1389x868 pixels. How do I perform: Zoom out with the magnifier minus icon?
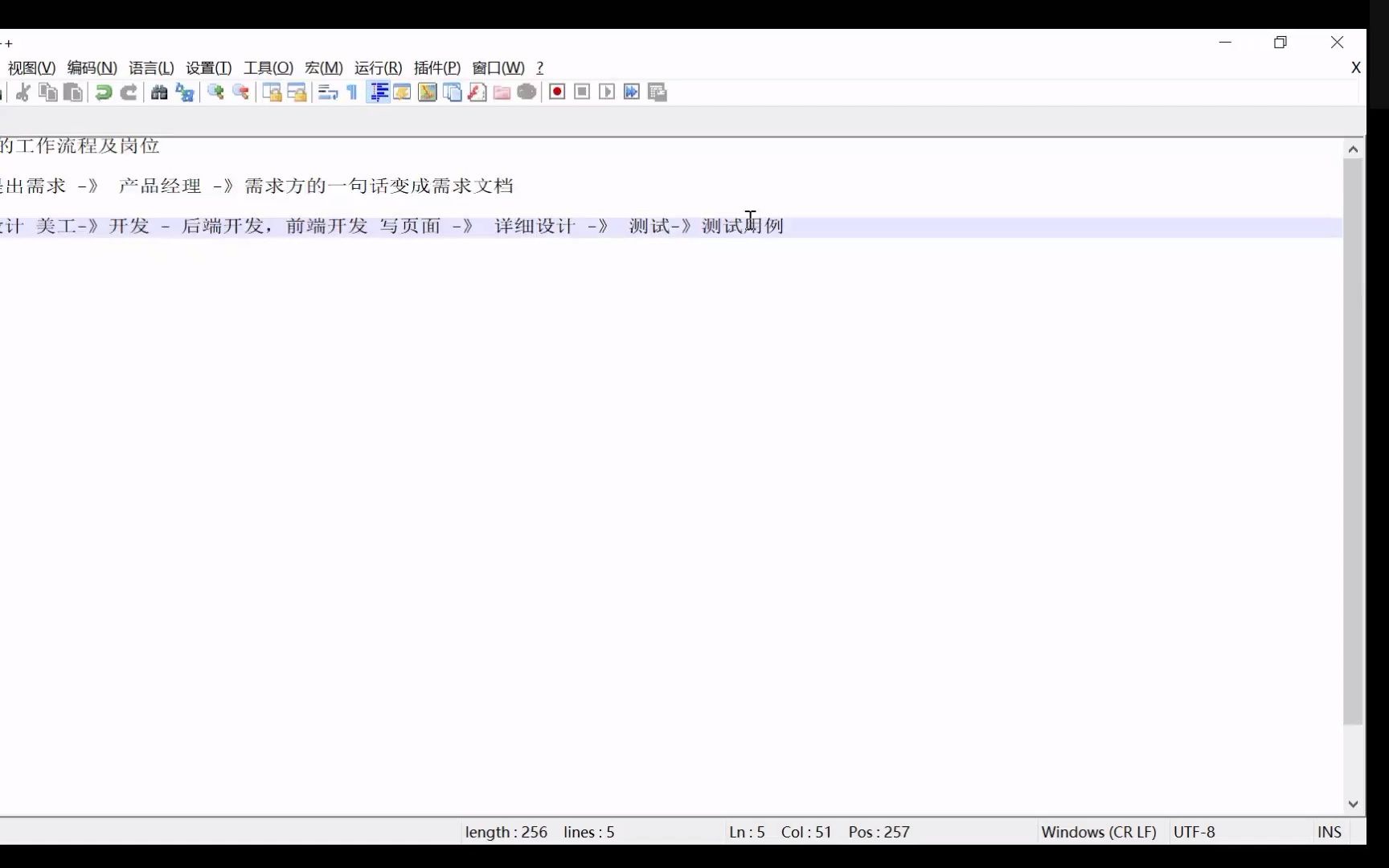[240, 92]
